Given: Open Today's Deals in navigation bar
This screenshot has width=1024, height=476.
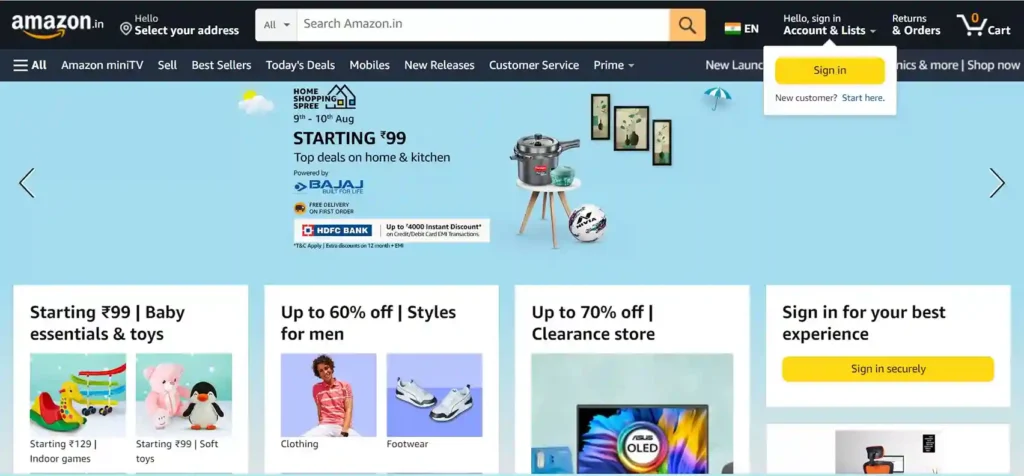Looking at the screenshot, I should (x=300, y=65).
